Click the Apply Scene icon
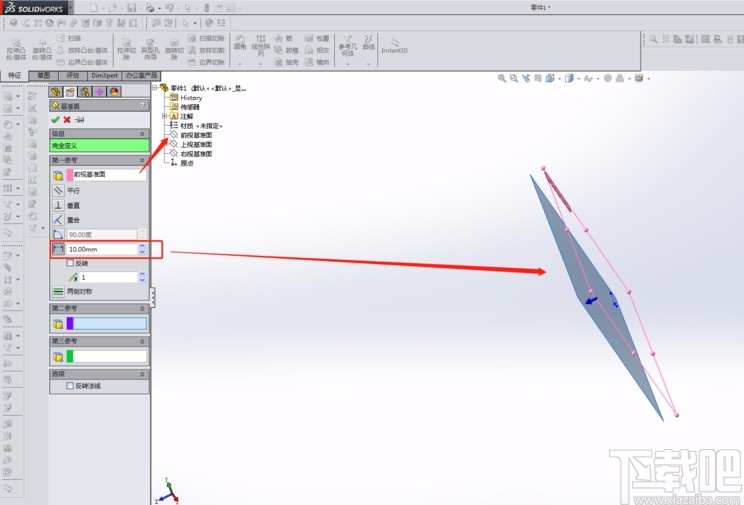744x505 pixels. click(x=620, y=78)
